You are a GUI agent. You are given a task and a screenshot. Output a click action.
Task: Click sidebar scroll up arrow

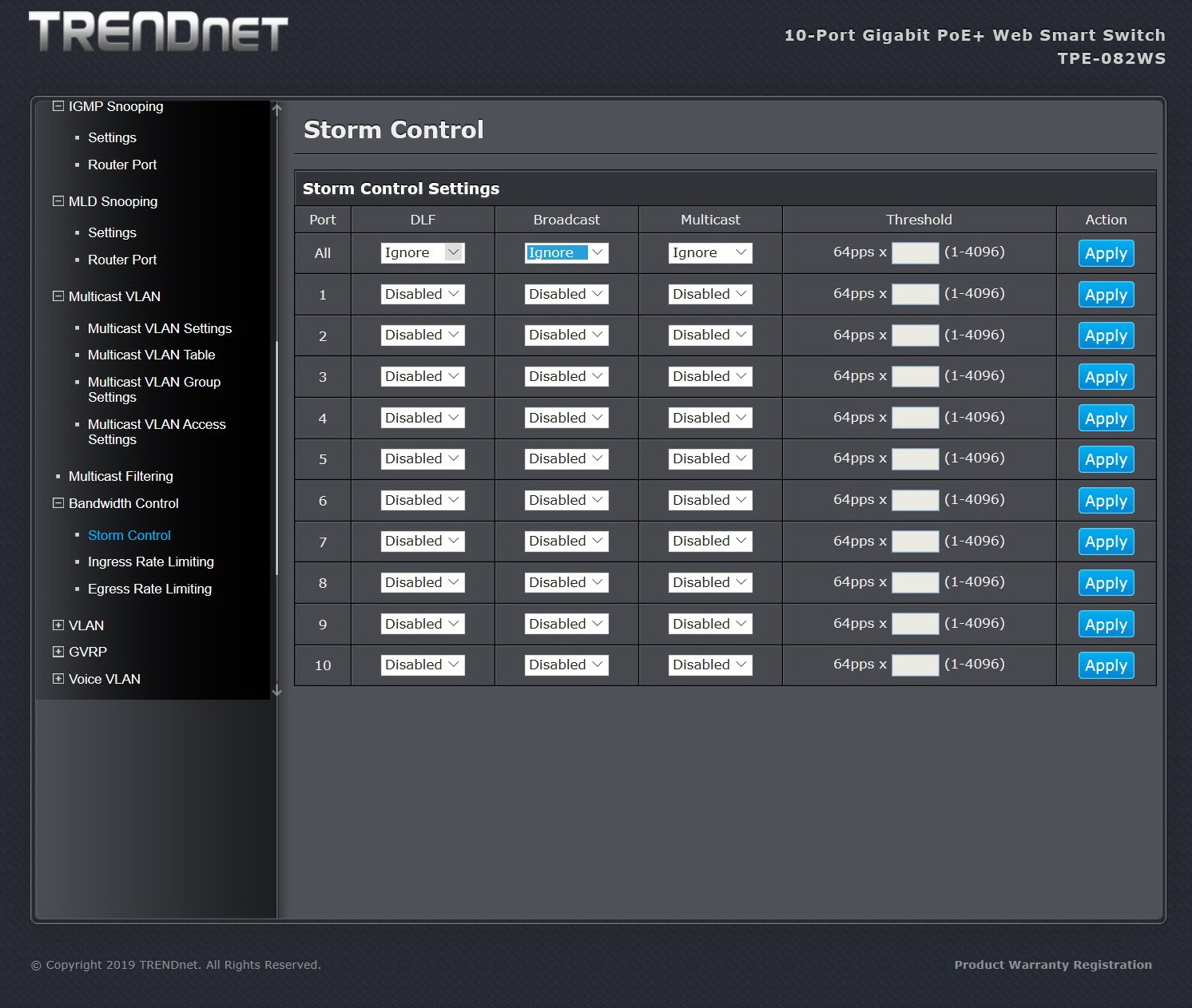pyautogui.click(x=276, y=109)
